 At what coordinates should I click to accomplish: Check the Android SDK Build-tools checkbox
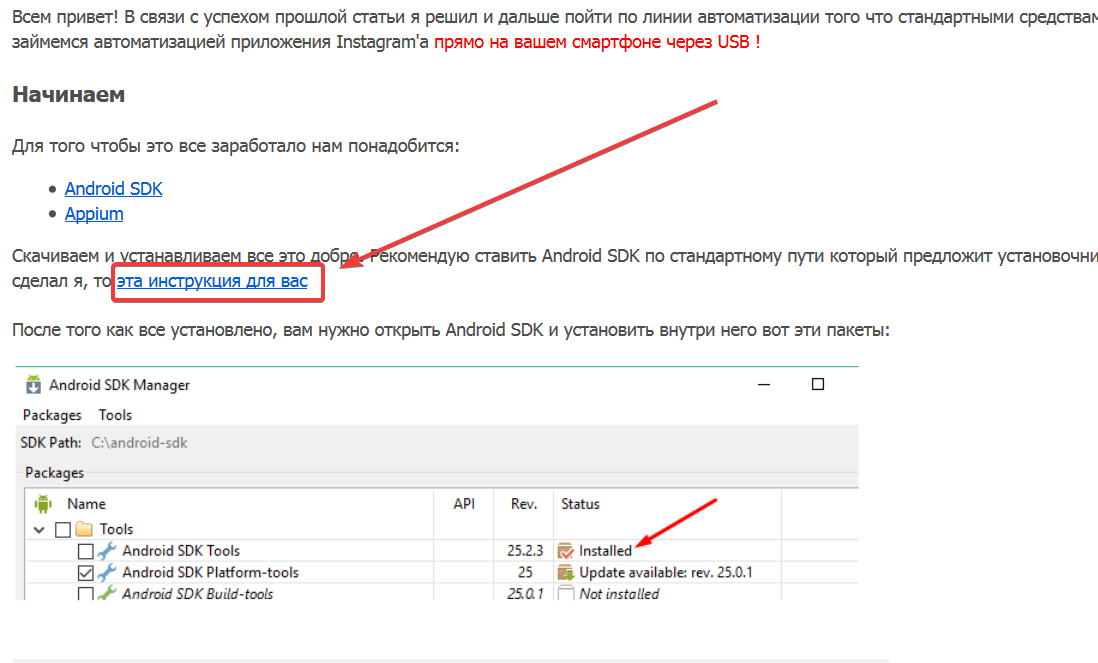85,594
